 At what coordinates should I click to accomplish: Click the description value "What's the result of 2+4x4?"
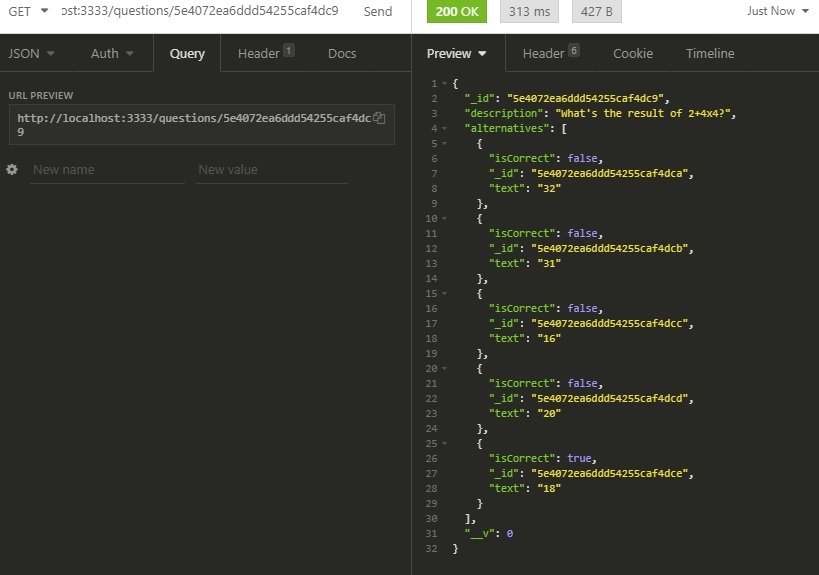[x=642, y=113]
